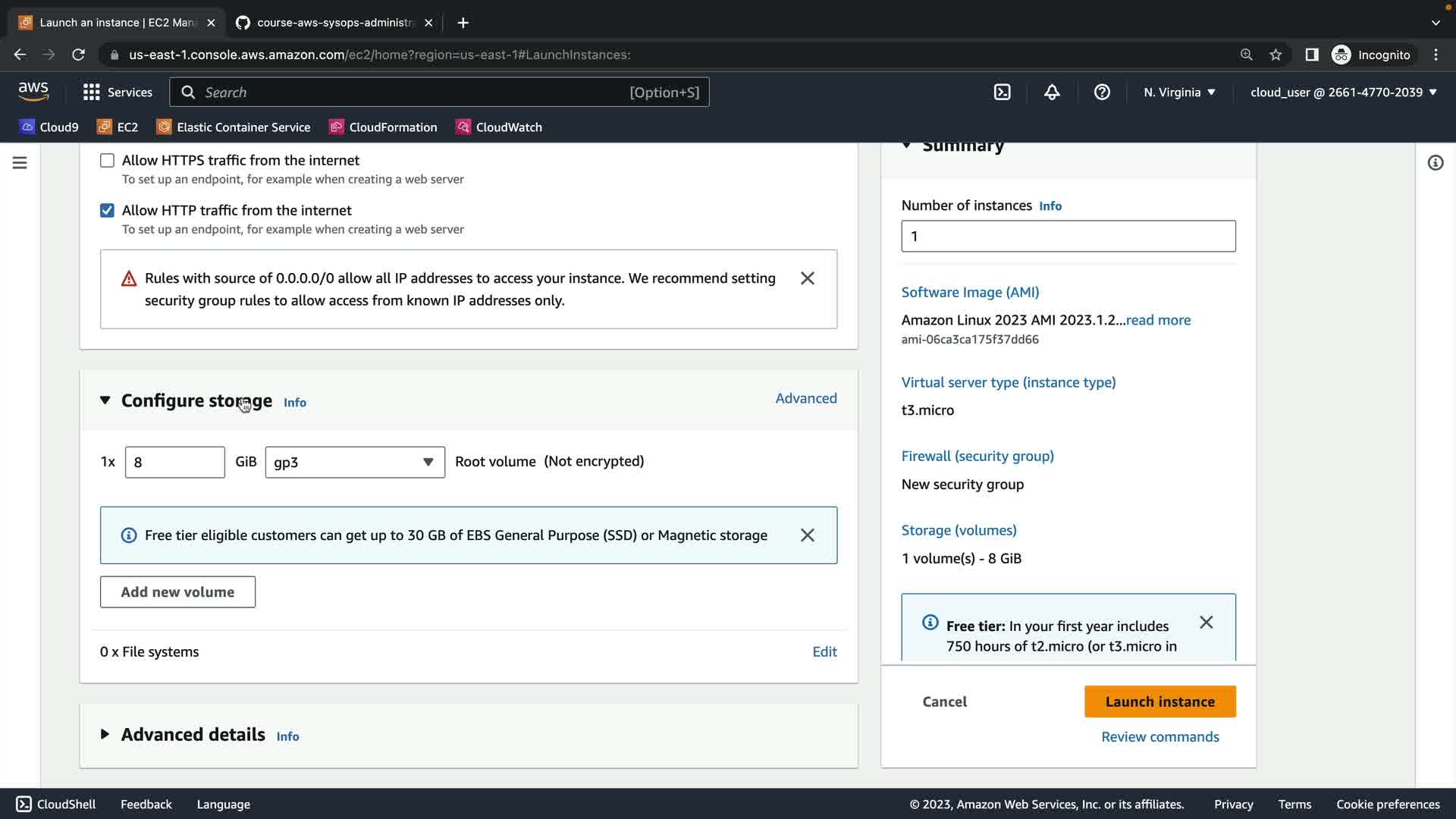Click the root volume size GiB field
The width and height of the screenshot is (1456, 819).
coord(174,462)
